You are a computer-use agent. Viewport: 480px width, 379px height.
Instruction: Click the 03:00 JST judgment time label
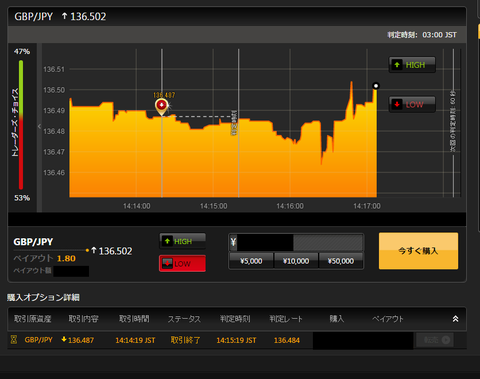tap(439, 35)
